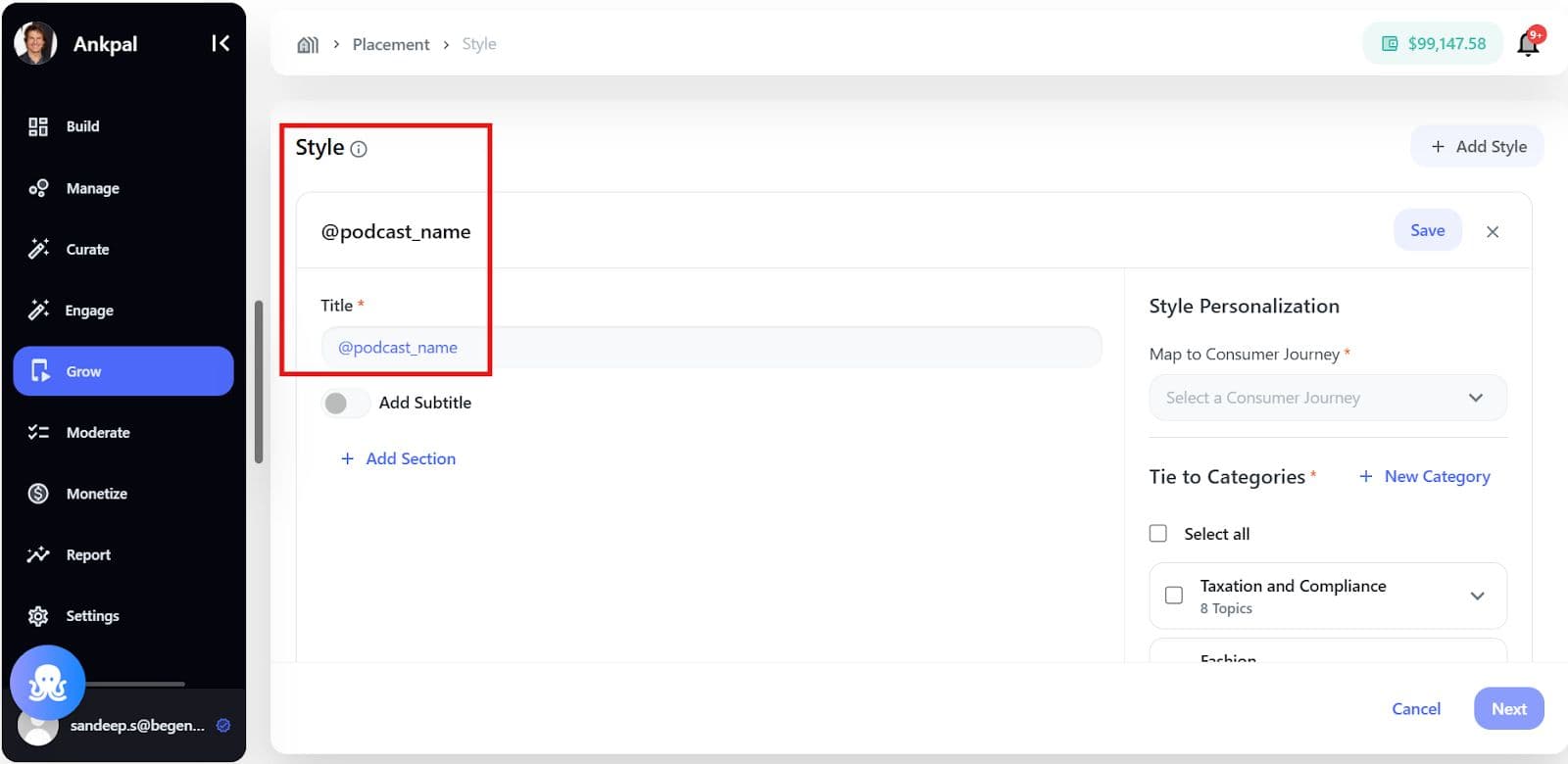Screen dimensions: 1568x764
Task: Open the notifications bell
Action: [x=1528, y=44]
